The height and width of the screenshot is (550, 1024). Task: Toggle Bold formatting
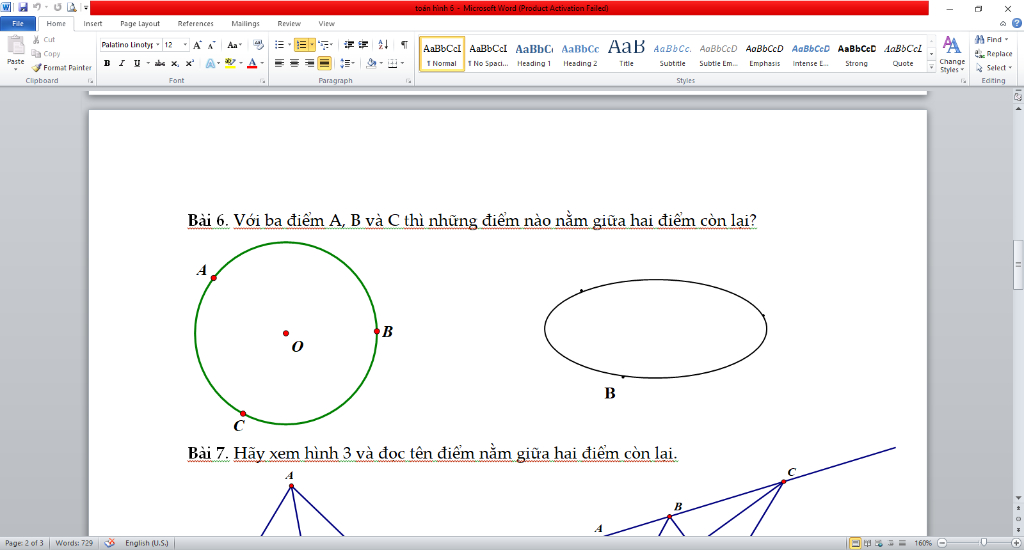(x=107, y=63)
